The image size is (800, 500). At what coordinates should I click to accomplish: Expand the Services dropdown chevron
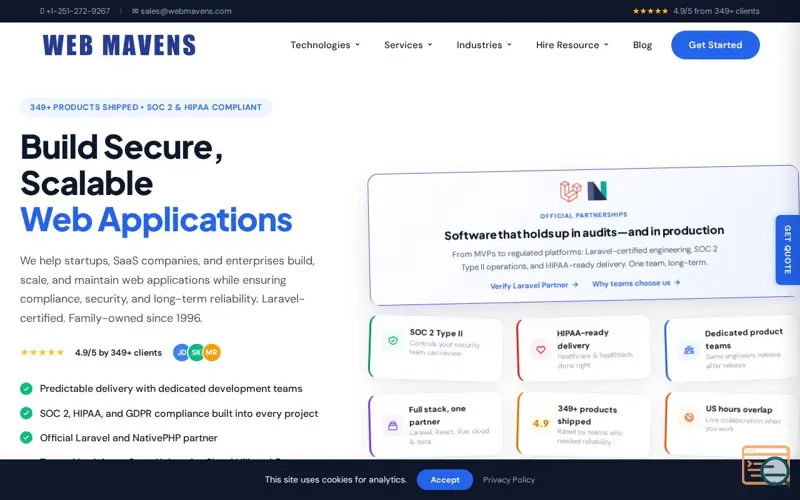430,45
